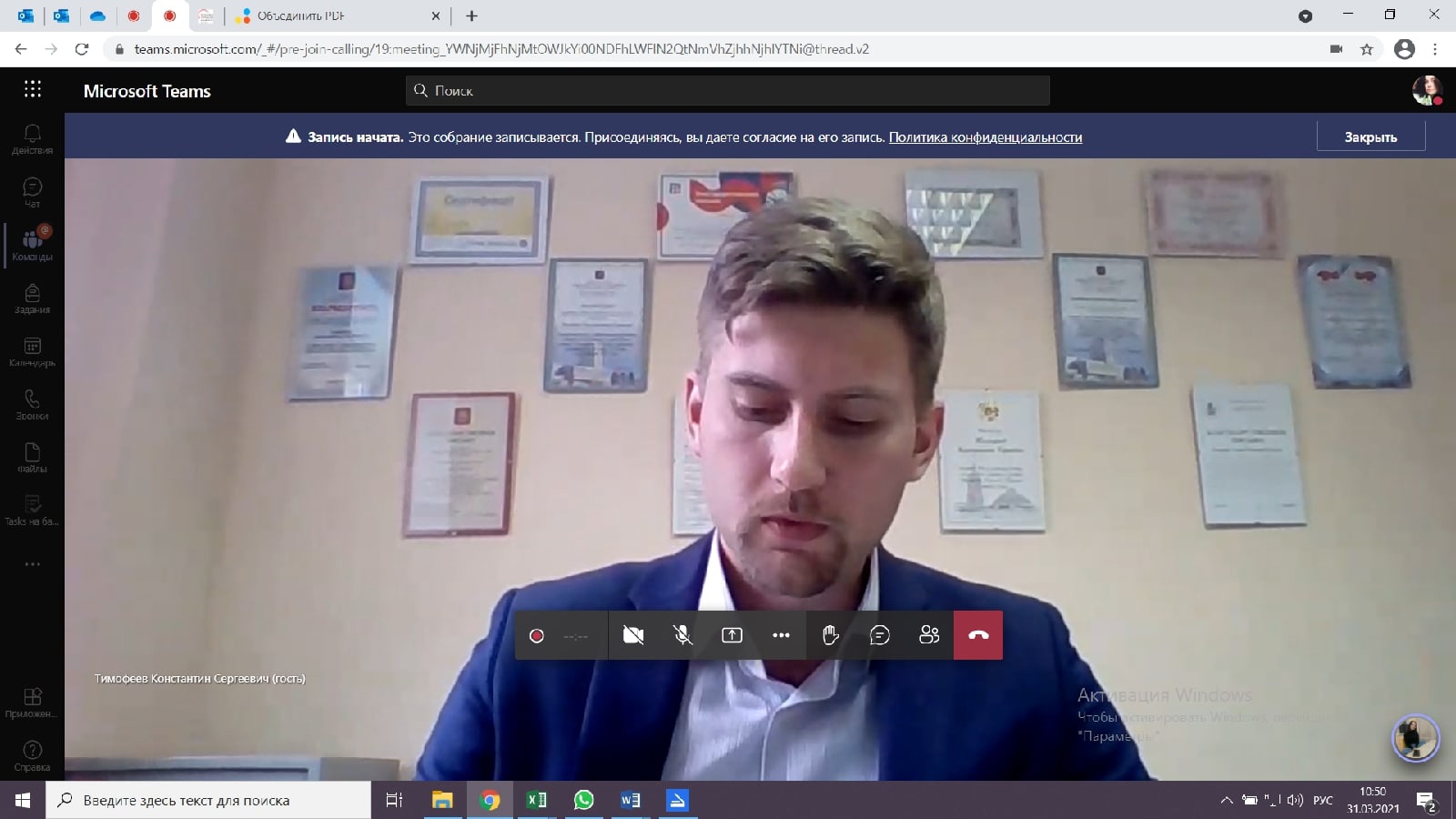The image size is (1456, 819).
Task: Open the privacy policy link
Action: coord(985,137)
